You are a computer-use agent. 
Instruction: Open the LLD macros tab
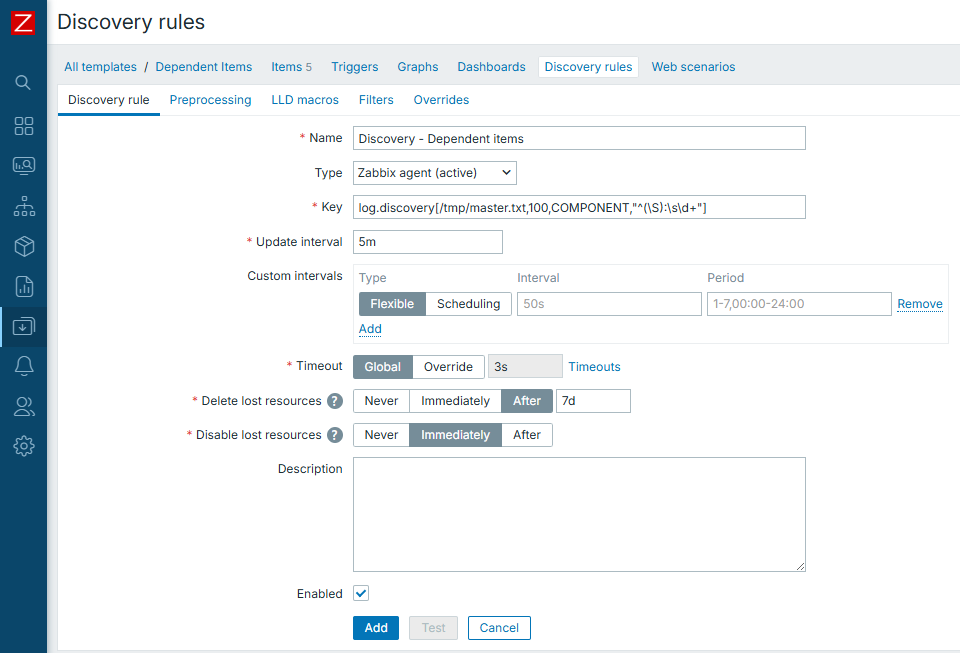pos(305,100)
